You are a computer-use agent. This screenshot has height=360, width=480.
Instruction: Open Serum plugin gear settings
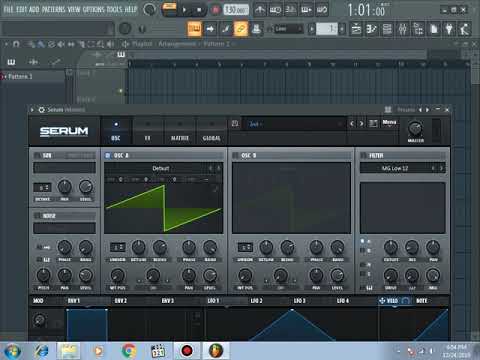pos(42,110)
